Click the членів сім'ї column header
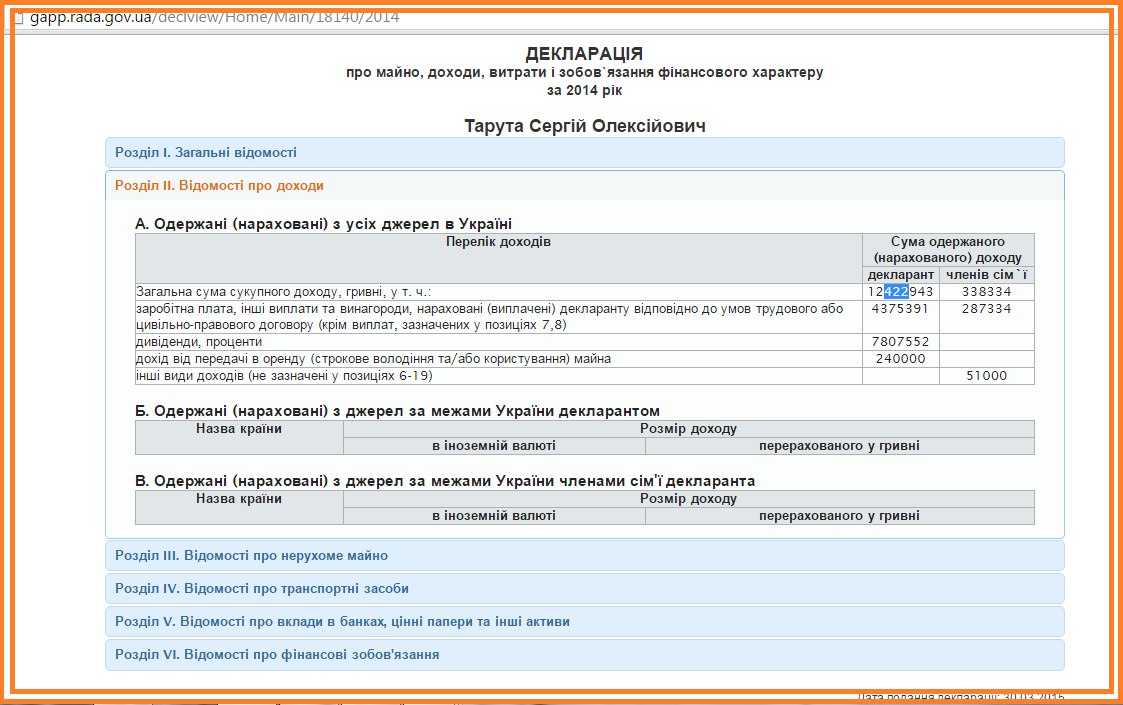This screenshot has width=1123, height=705. (987, 274)
